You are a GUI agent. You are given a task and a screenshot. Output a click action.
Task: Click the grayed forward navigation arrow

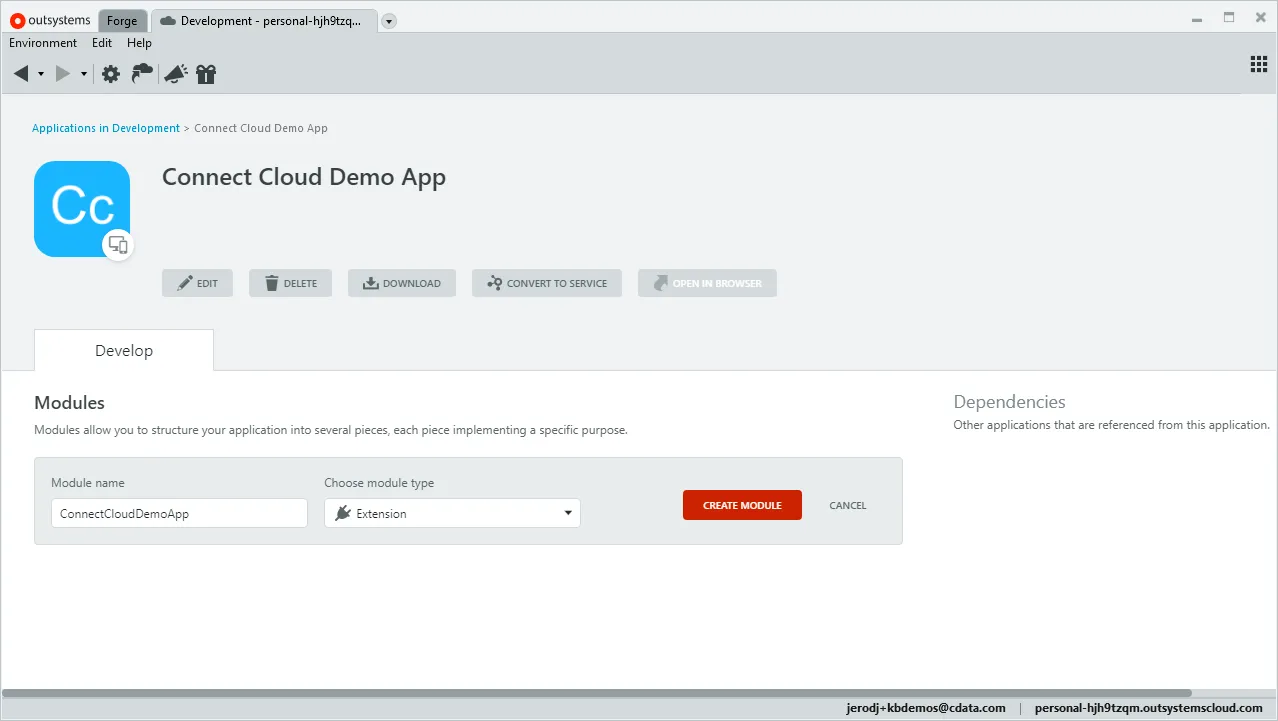click(x=61, y=73)
